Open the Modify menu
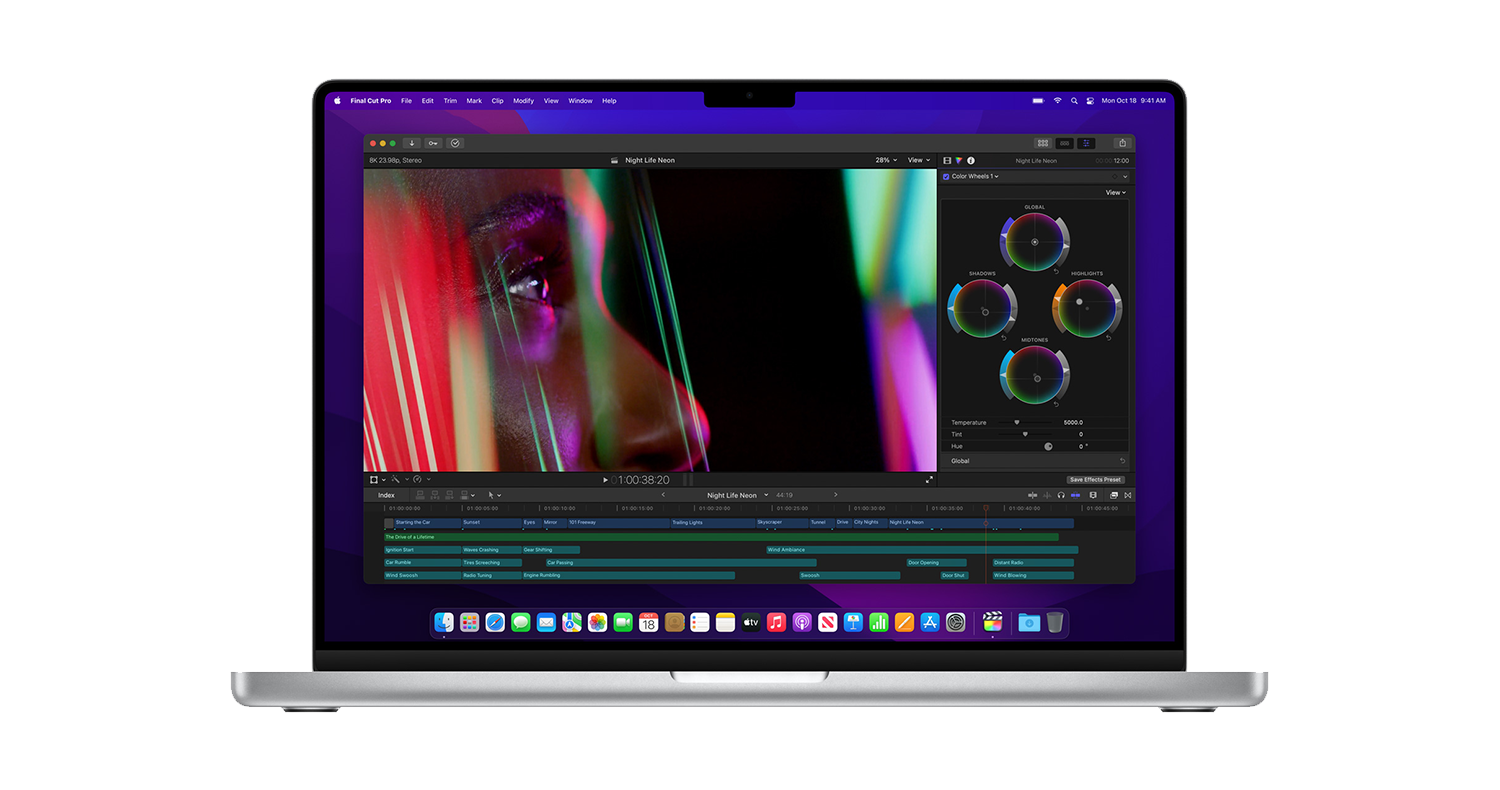Viewport: 1500px width, 790px height. pos(523,101)
